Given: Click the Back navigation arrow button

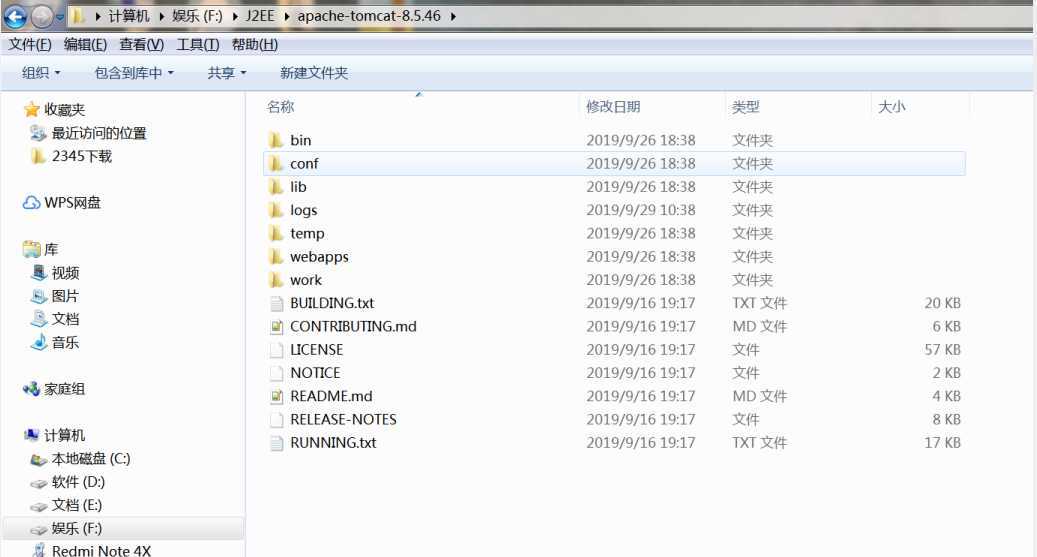Looking at the screenshot, I should (15, 16).
